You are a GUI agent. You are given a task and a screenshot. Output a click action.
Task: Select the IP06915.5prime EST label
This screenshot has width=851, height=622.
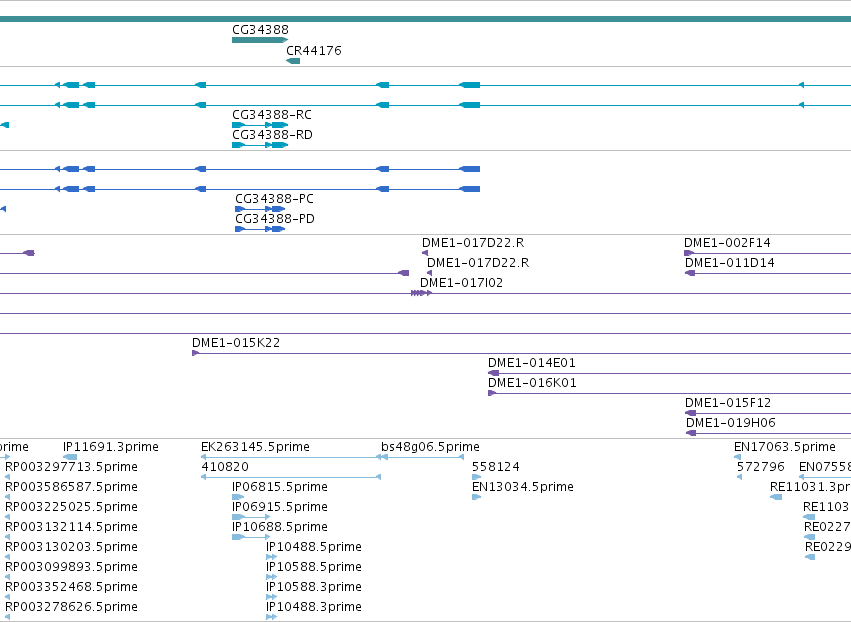pyautogui.click(x=280, y=507)
